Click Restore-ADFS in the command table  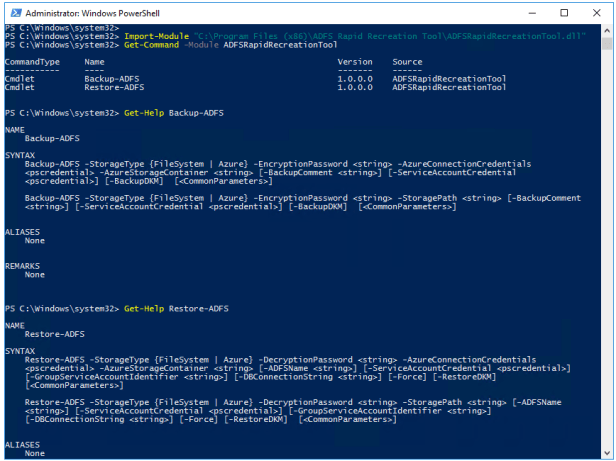(x=114, y=87)
